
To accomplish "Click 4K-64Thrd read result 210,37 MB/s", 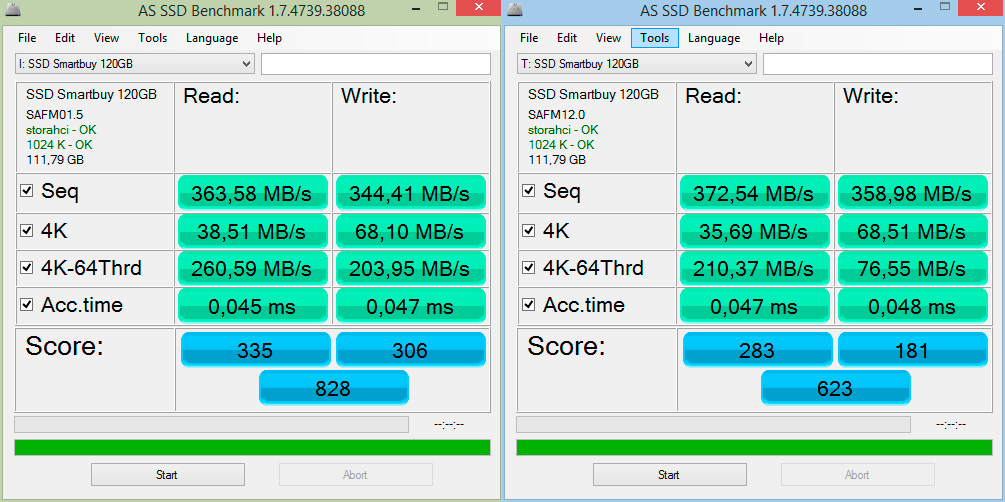I will pos(754,269).
